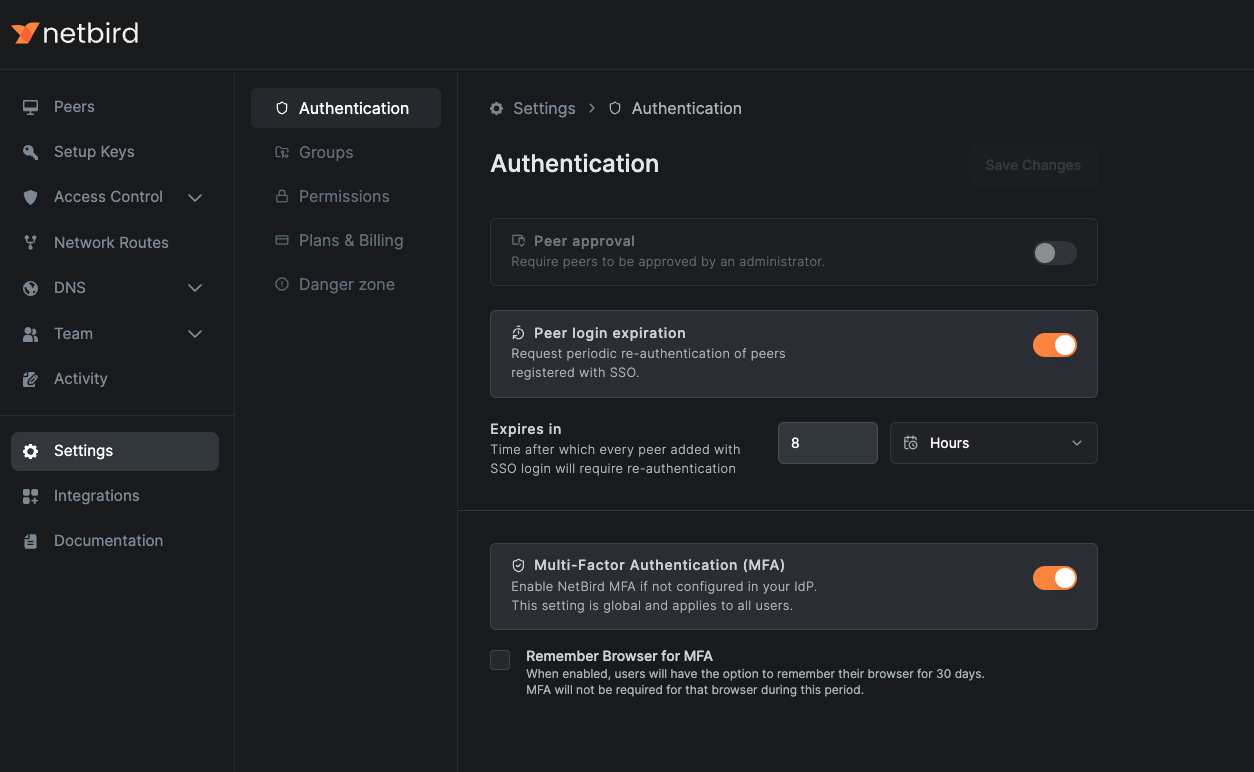Expand the Team menu chevron
The image size is (1254, 772).
195,334
